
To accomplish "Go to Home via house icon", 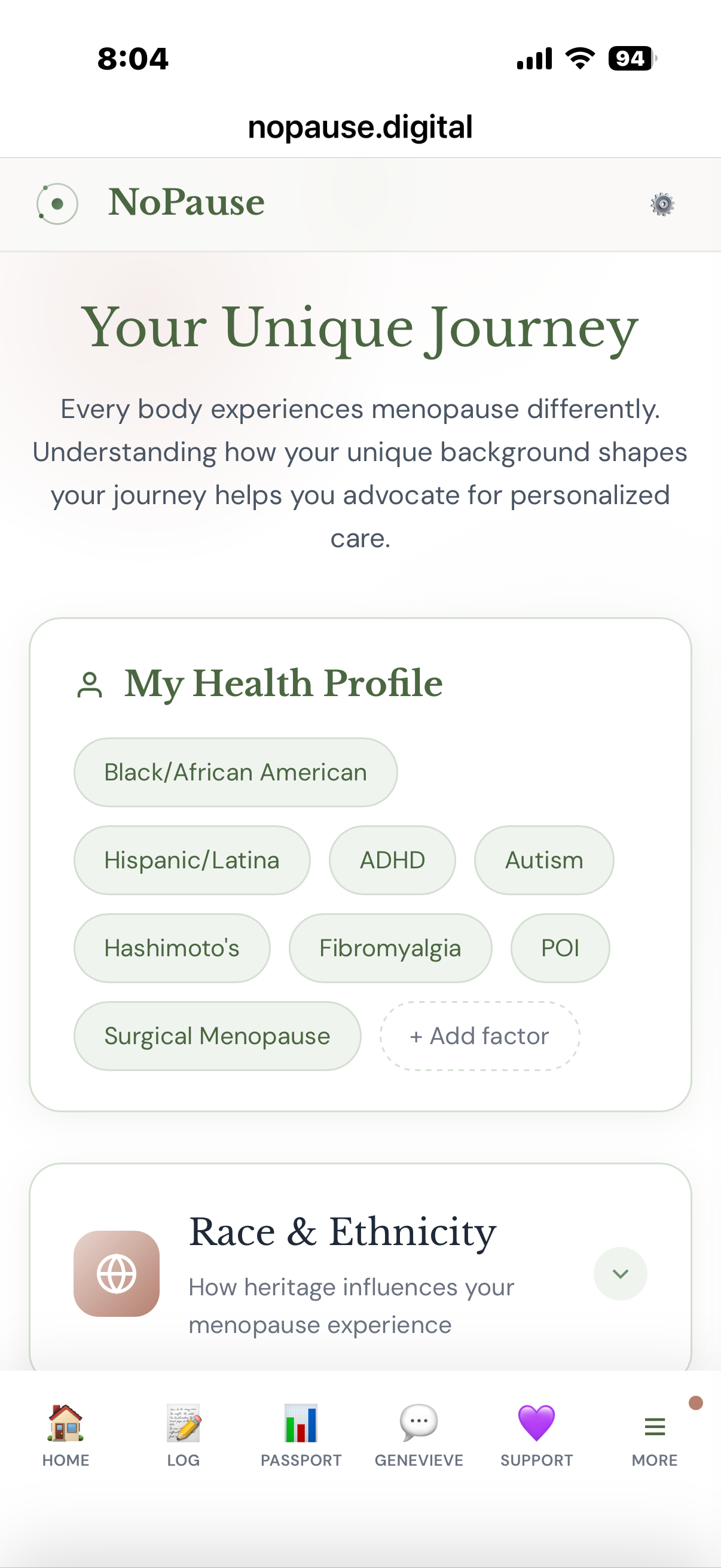I will pyautogui.click(x=65, y=1423).
